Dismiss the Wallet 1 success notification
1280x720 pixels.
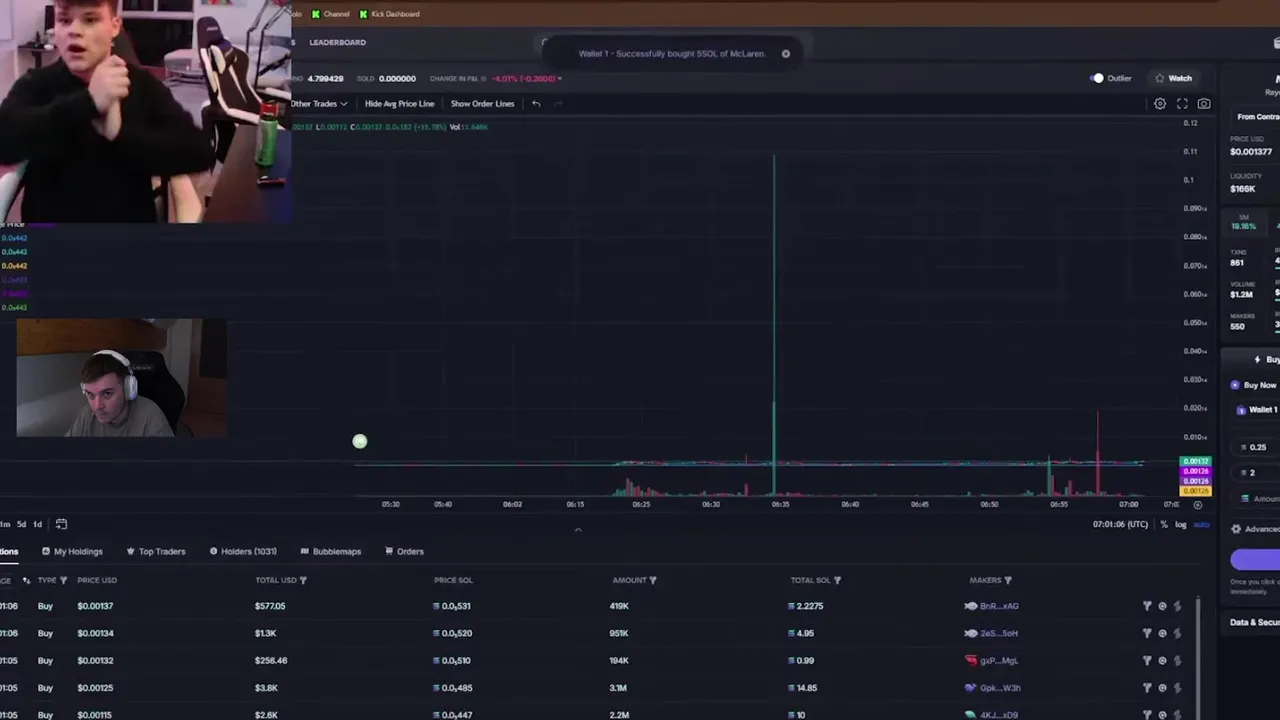coord(786,54)
